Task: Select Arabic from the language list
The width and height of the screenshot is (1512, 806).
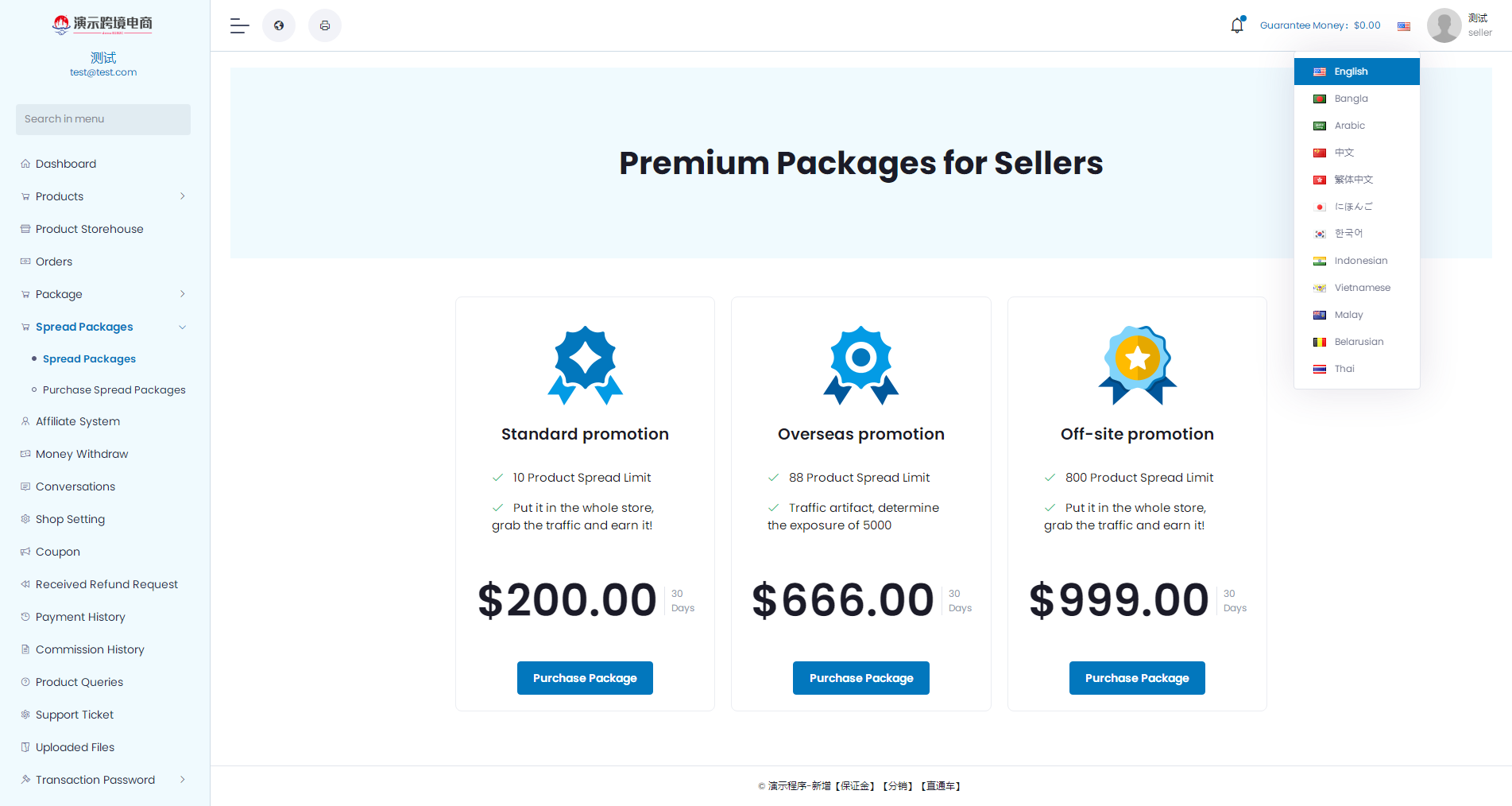Action: (x=1349, y=126)
